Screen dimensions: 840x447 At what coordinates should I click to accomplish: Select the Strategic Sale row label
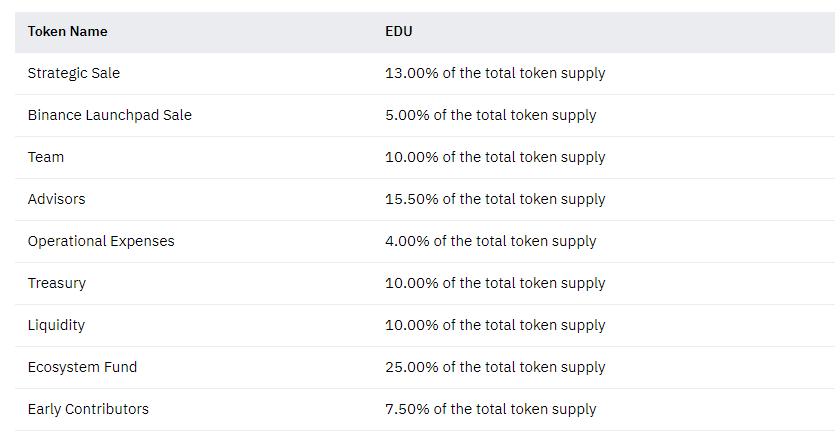pos(73,73)
